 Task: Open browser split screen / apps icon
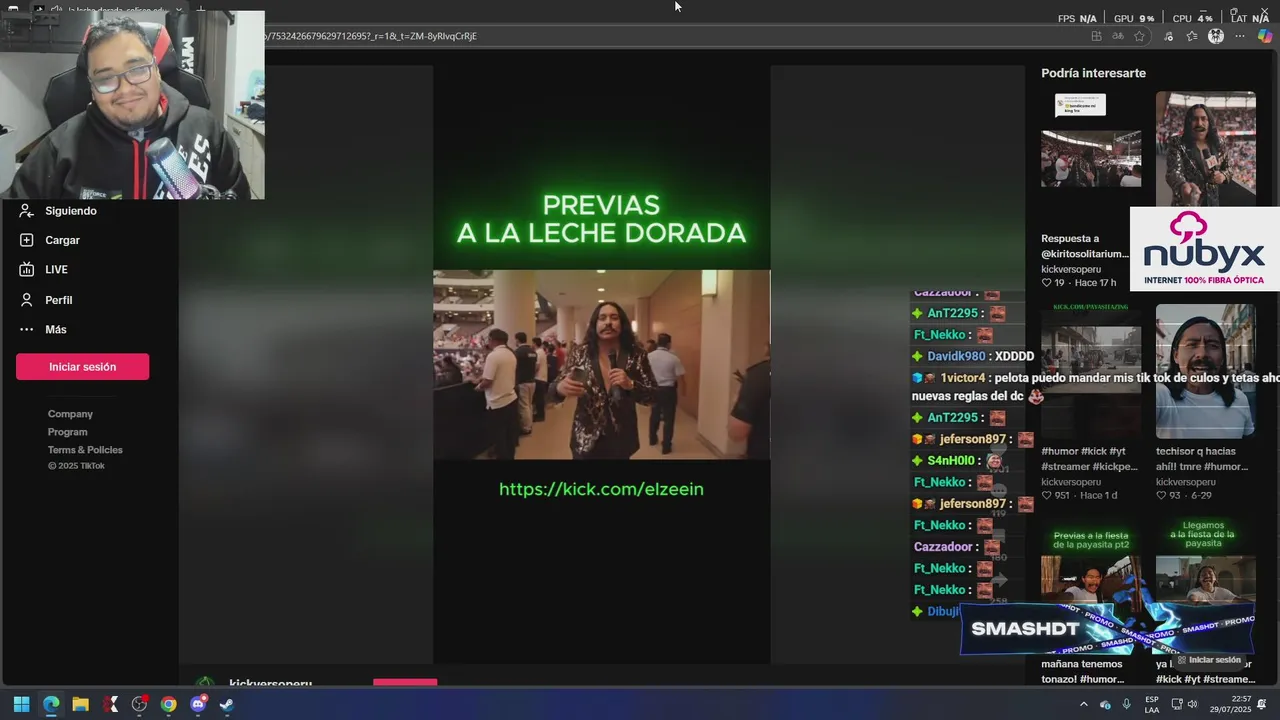1096,36
